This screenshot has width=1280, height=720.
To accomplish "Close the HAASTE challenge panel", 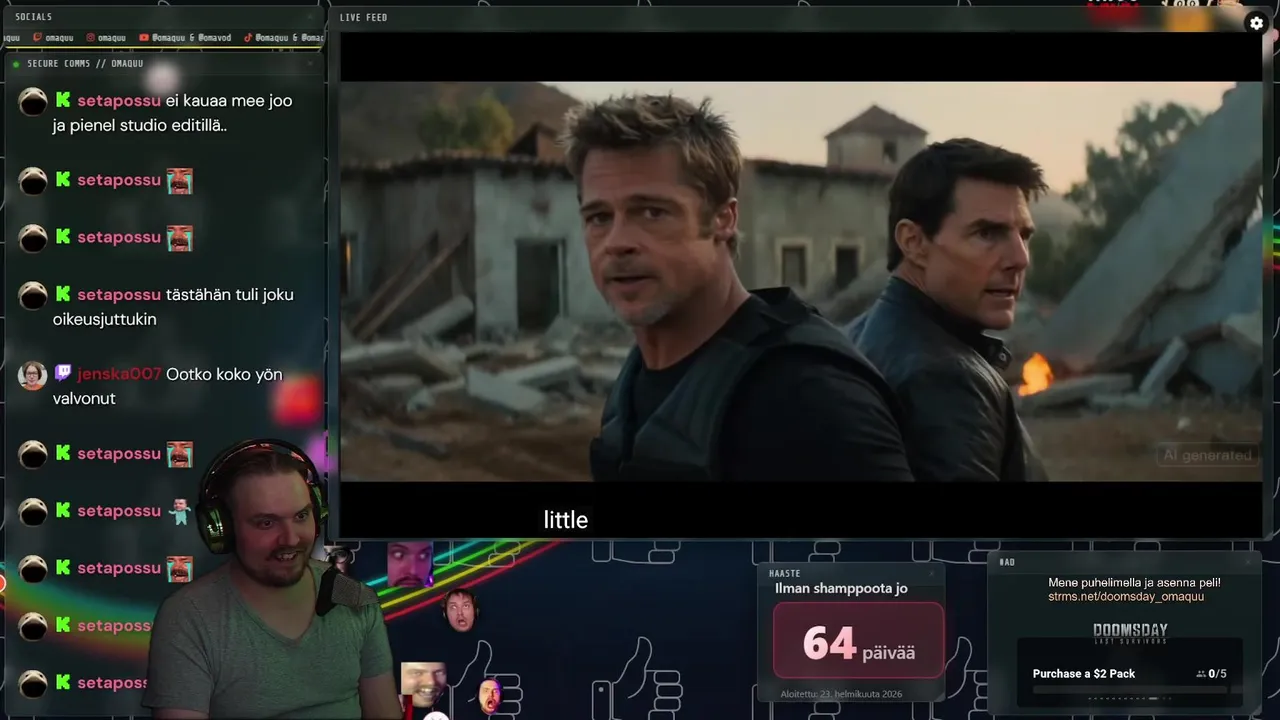I will pos(931,573).
